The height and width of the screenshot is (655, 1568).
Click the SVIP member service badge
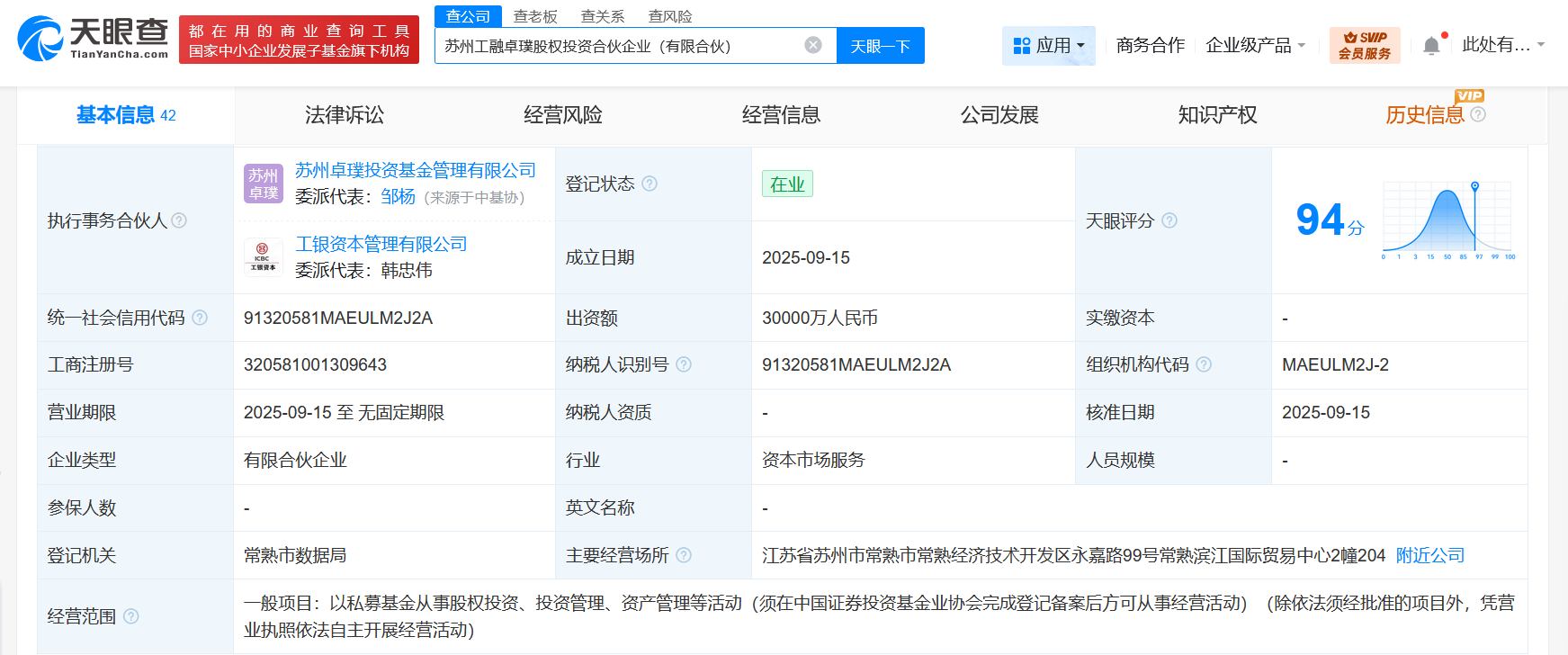coord(1365,45)
